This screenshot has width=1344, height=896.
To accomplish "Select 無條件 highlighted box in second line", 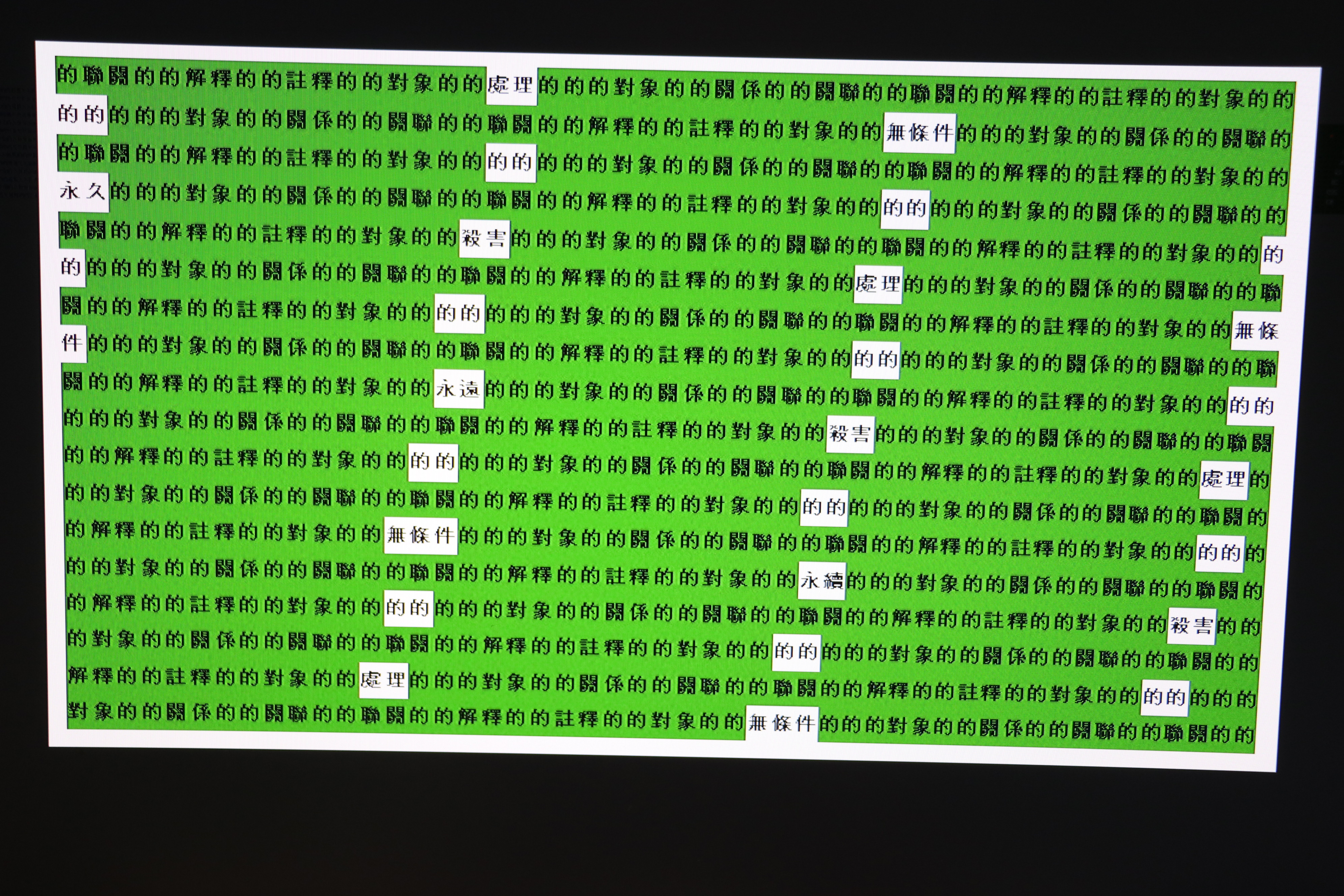I will [919, 133].
